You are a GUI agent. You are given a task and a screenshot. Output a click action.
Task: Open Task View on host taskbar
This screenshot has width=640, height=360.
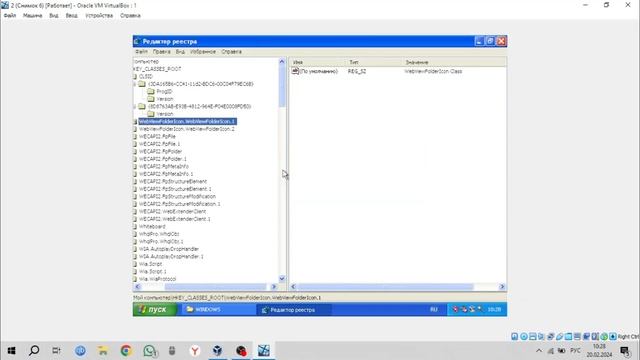pos(56,350)
